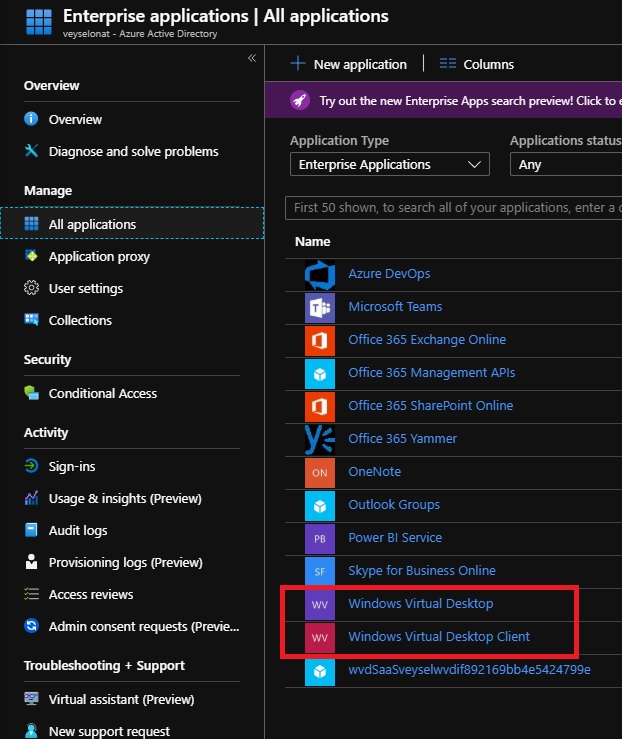Click the Yammer logo icon
This screenshot has height=739, width=622.
(x=319, y=440)
